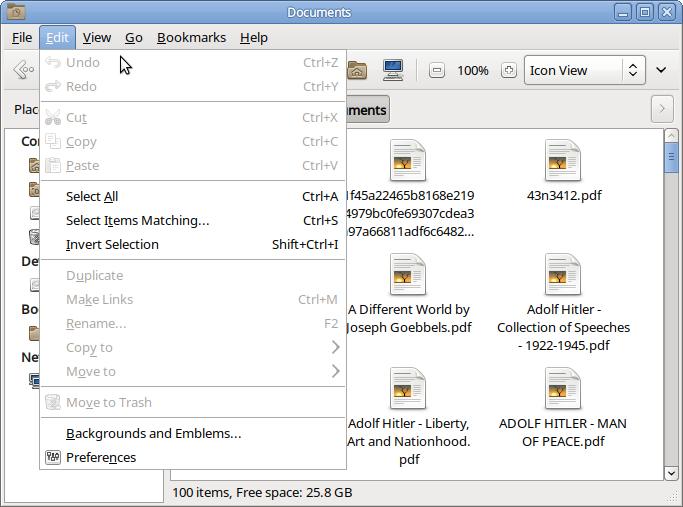Click the Home folder toolbar icon
The height and width of the screenshot is (507, 683).
click(x=357, y=70)
